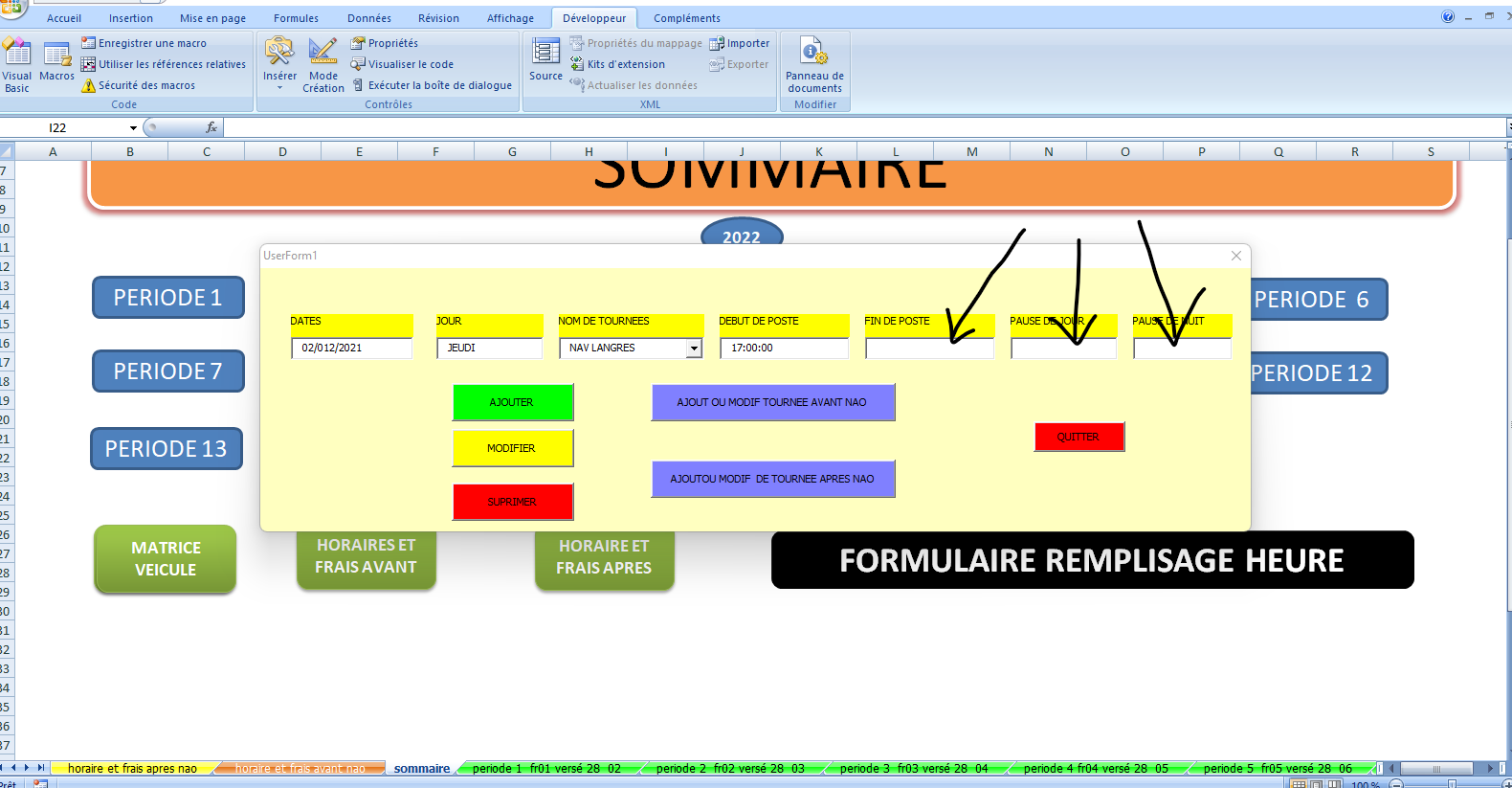Click AJOUT OU MODIF TOURNEE AVANT NAO

[x=773, y=402]
